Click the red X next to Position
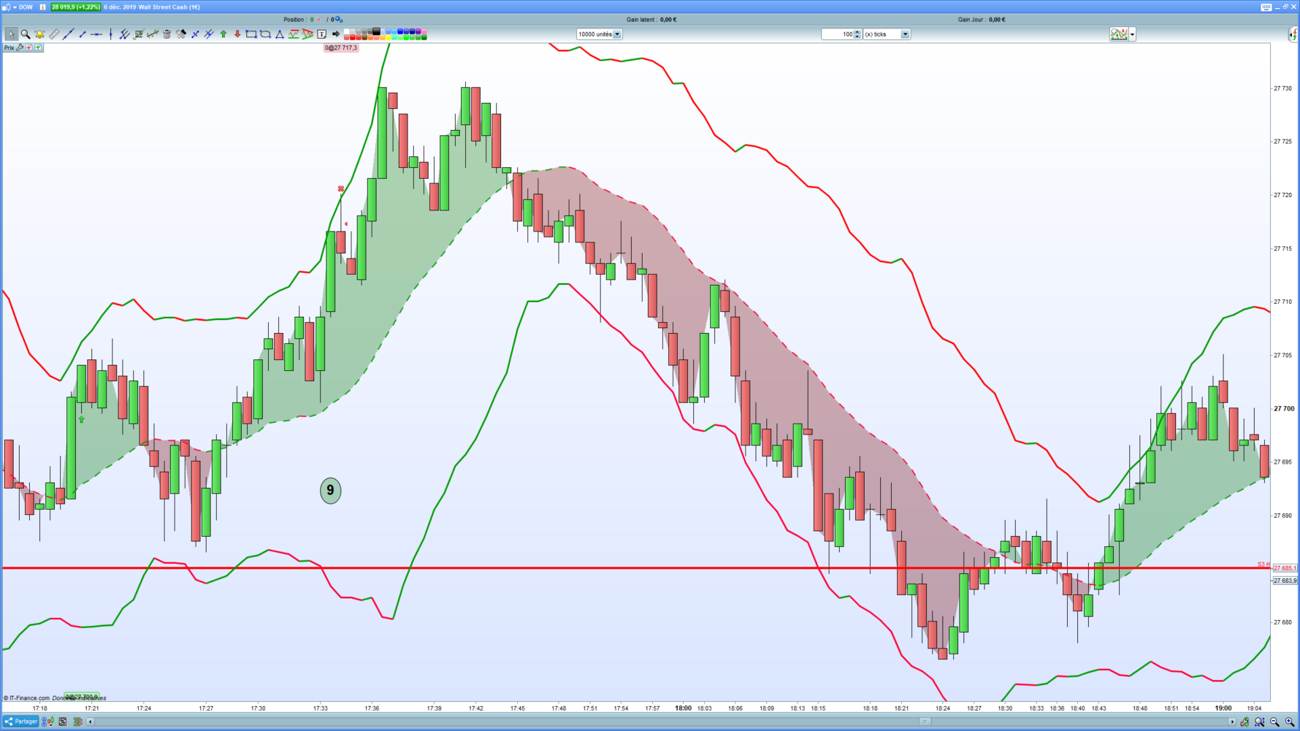 [319, 19]
